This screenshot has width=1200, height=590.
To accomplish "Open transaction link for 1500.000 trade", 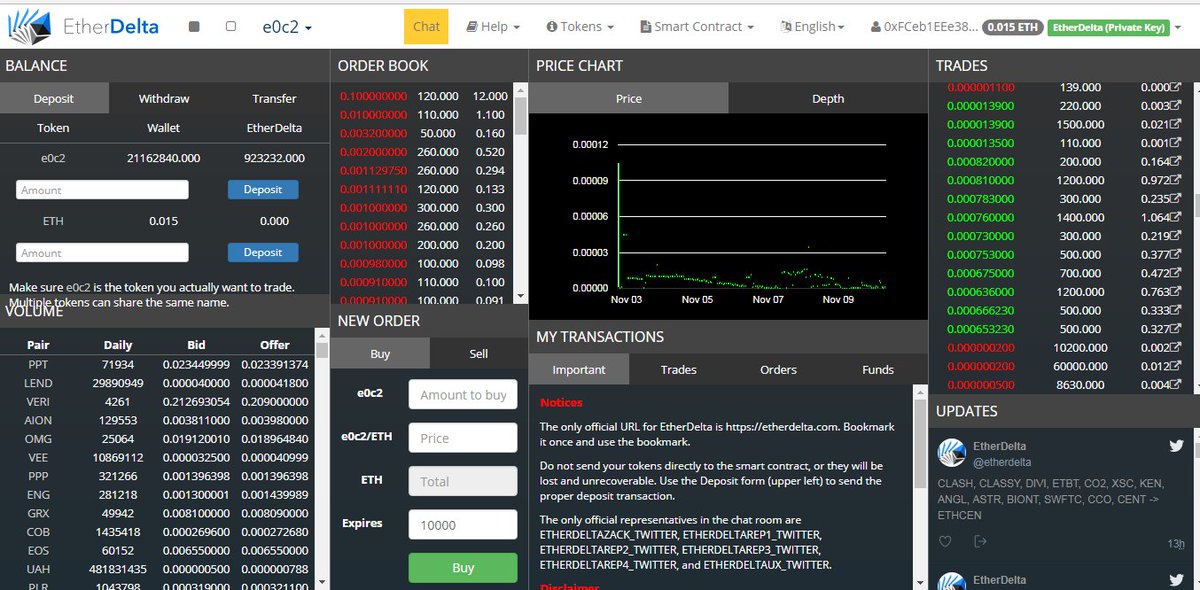I will pyautogui.click(x=1176, y=124).
